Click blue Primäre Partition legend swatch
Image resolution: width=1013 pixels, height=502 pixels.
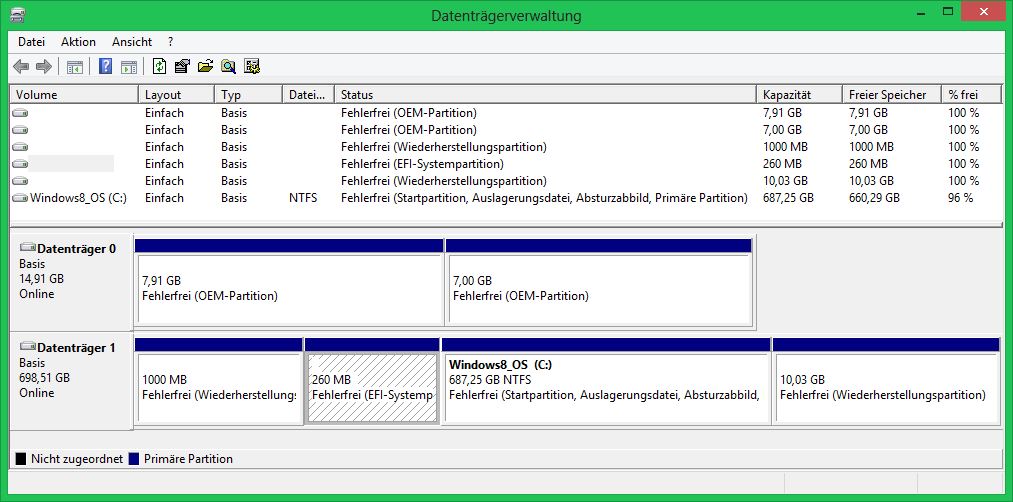click(134, 459)
